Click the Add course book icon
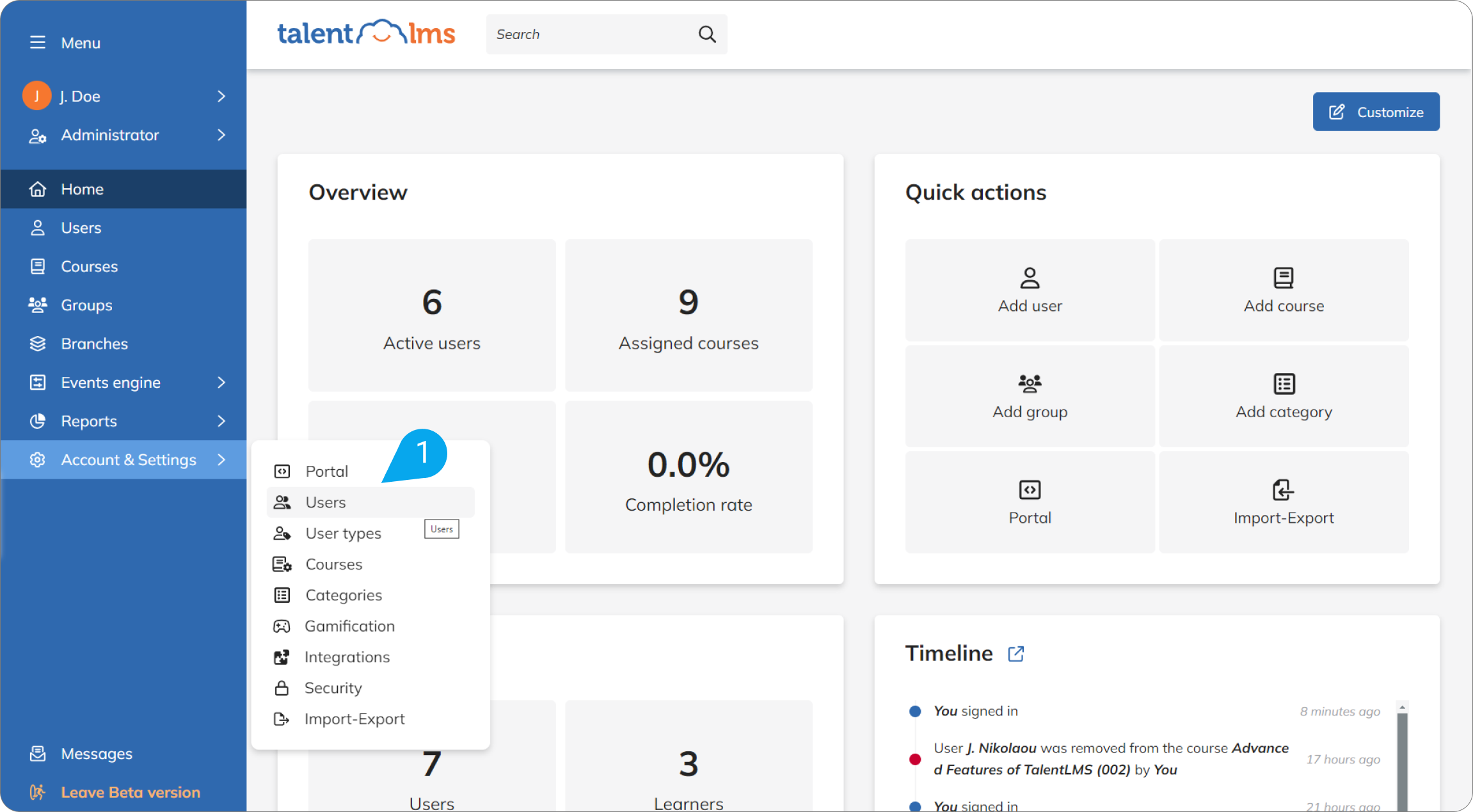The width and height of the screenshot is (1473, 812). pyautogui.click(x=1284, y=278)
